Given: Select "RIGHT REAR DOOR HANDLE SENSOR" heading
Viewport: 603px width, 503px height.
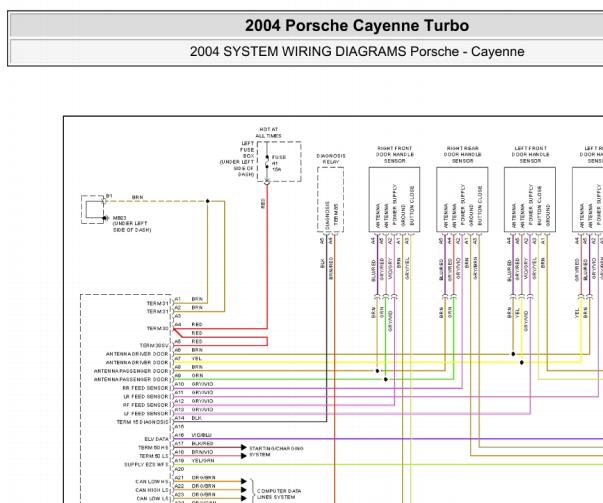Looking at the screenshot, I should (x=462, y=155).
